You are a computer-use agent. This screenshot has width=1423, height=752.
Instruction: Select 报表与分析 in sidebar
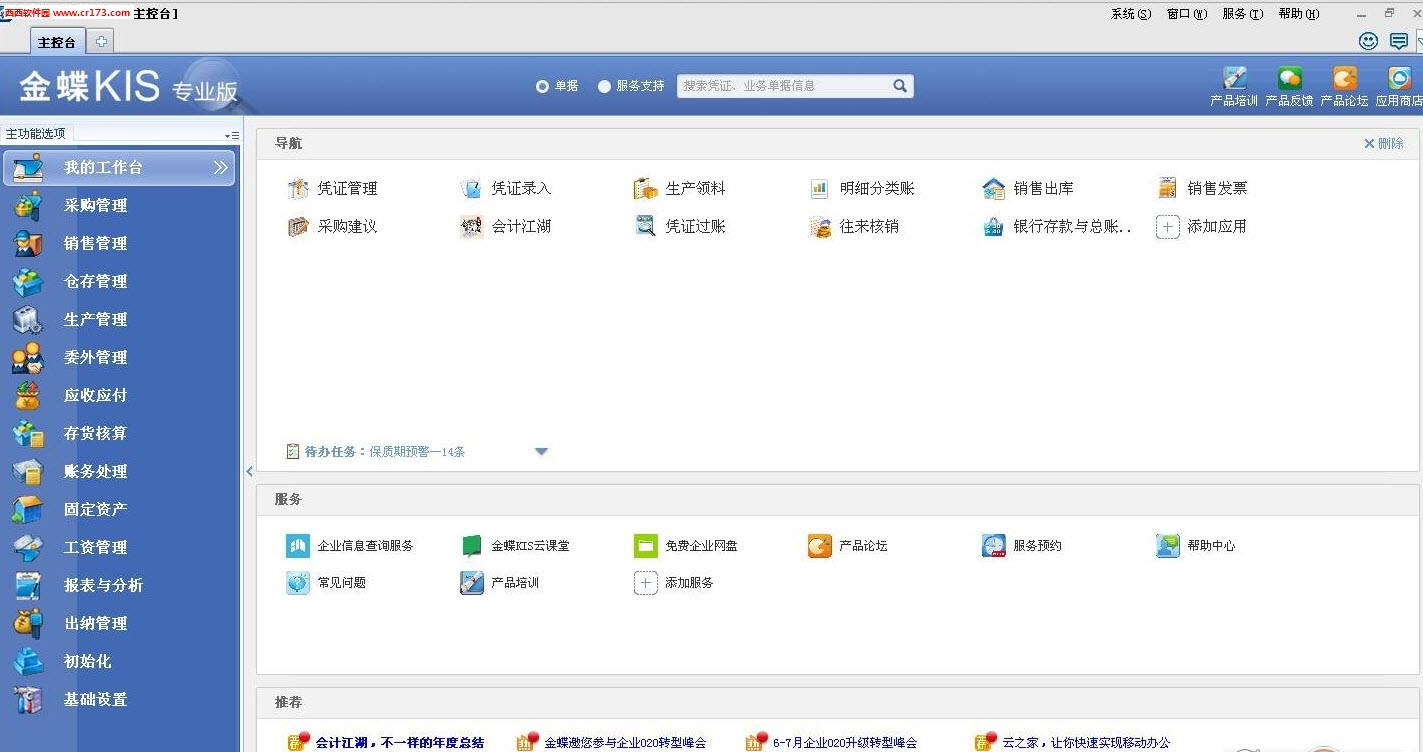(120, 586)
